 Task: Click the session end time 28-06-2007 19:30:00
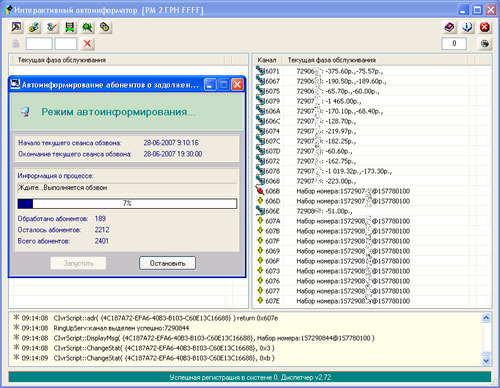(x=173, y=154)
